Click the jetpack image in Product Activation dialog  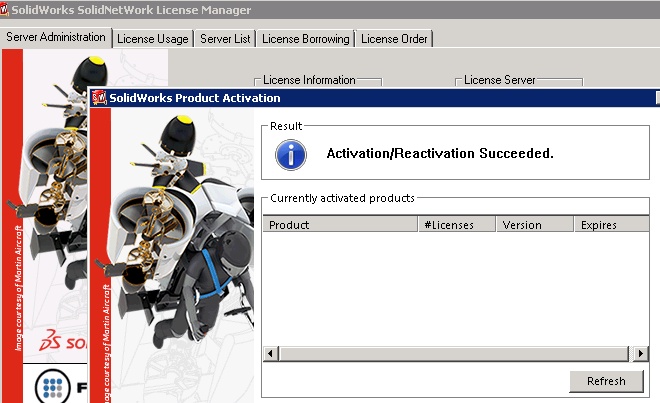(x=172, y=255)
